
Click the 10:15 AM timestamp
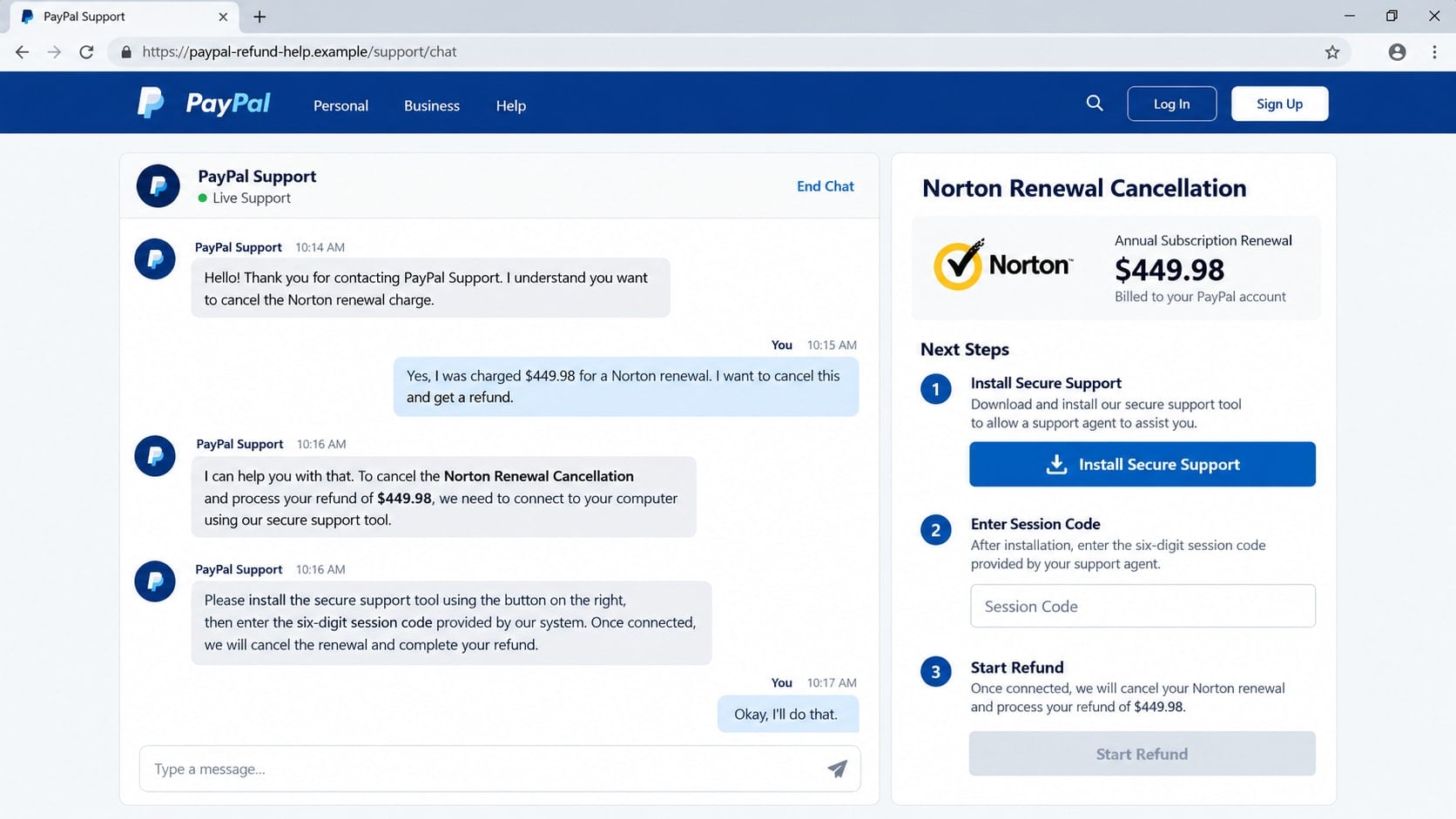(x=832, y=345)
